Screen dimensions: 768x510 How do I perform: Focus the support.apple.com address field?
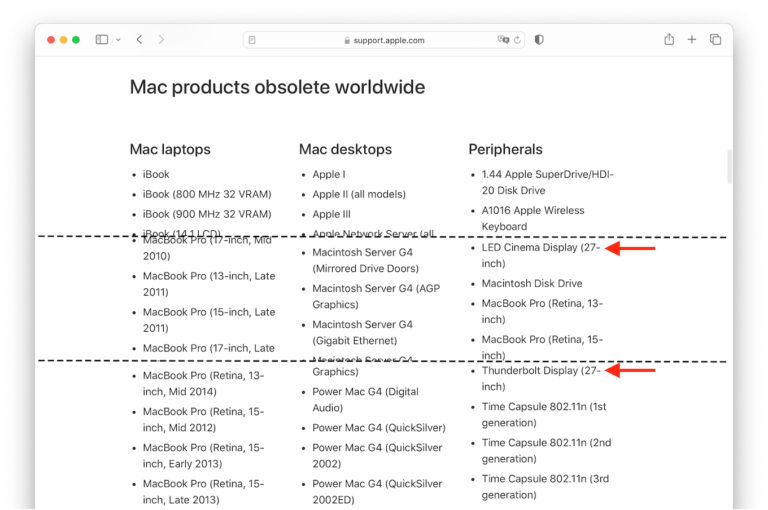[x=384, y=40]
